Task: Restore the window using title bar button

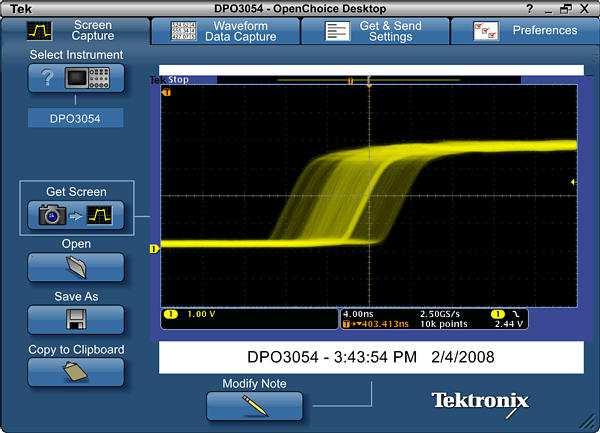Action: 566,8
